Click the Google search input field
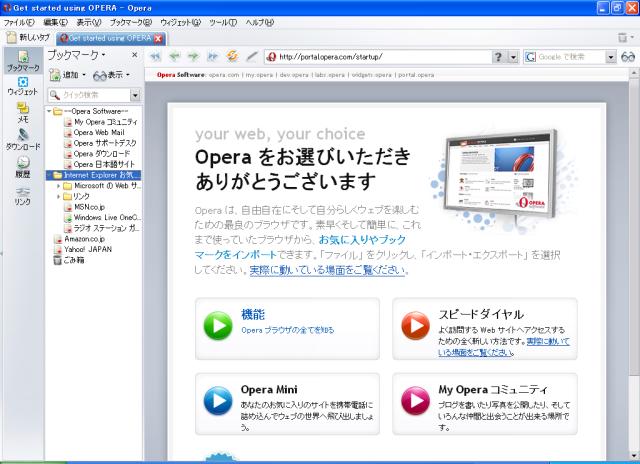This screenshot has width=640, height=464. click(571, 57)
